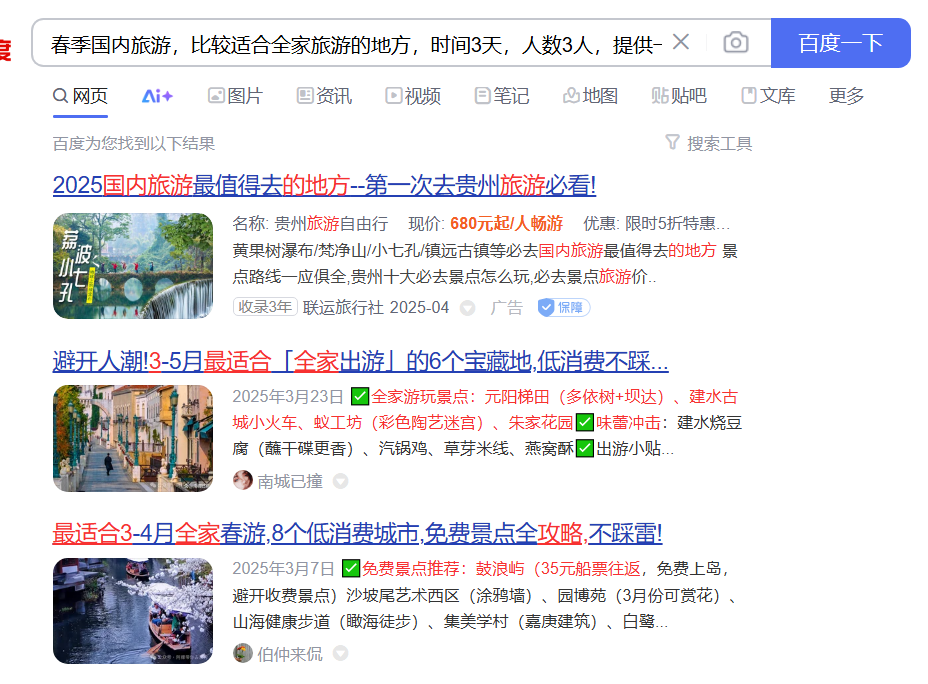Click the funnel icon beside 搜索工具
This screenshot has width=928, height=684.
672,142
